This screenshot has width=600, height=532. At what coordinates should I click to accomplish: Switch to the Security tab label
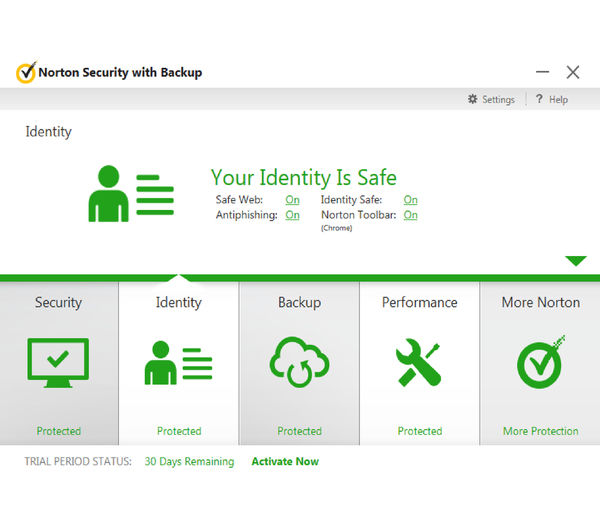(x=58, y=302)
